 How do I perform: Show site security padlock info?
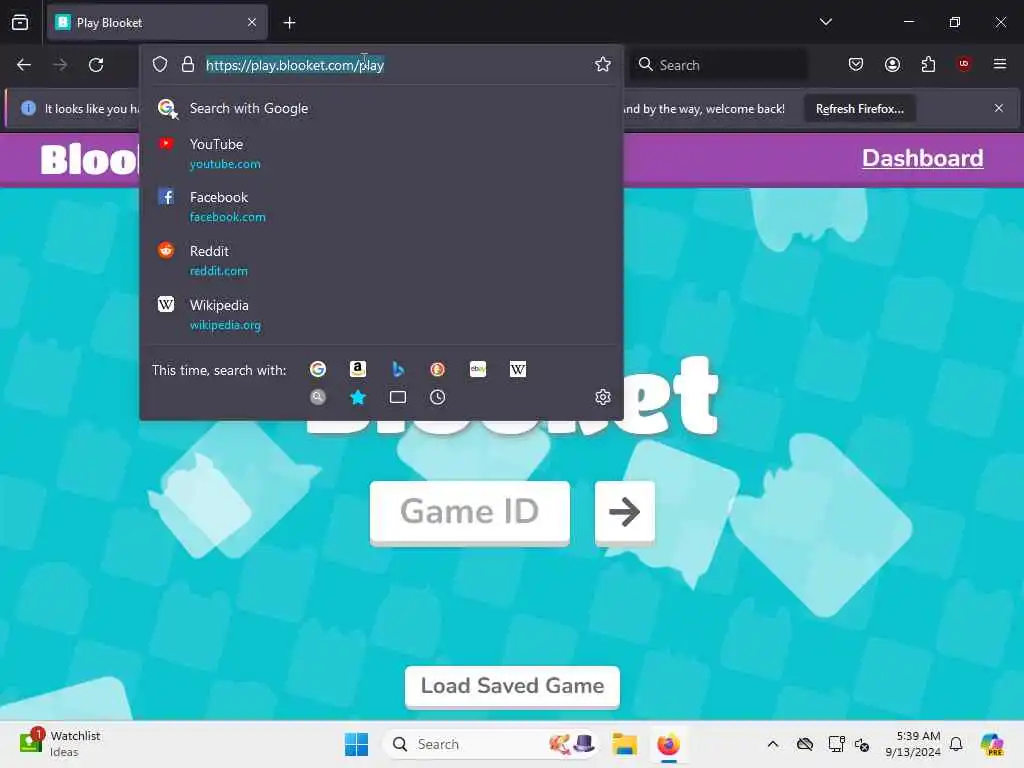point(188,64)
